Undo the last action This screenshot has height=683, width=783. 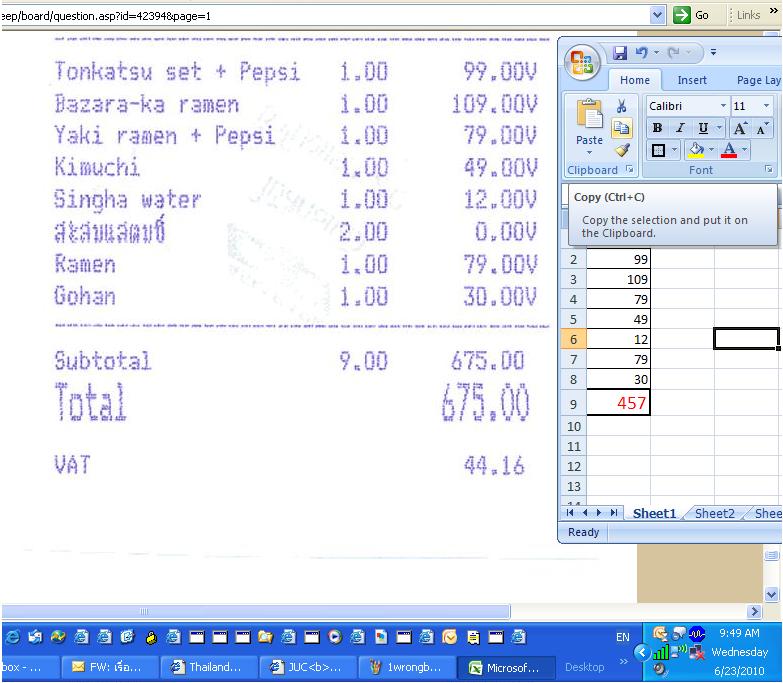coord(643,53)
